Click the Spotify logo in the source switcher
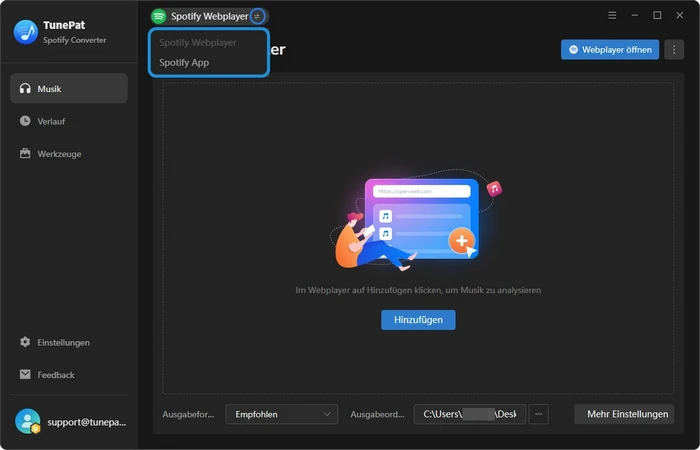Screen dimensions: 700x450 [x=158, y=17]
